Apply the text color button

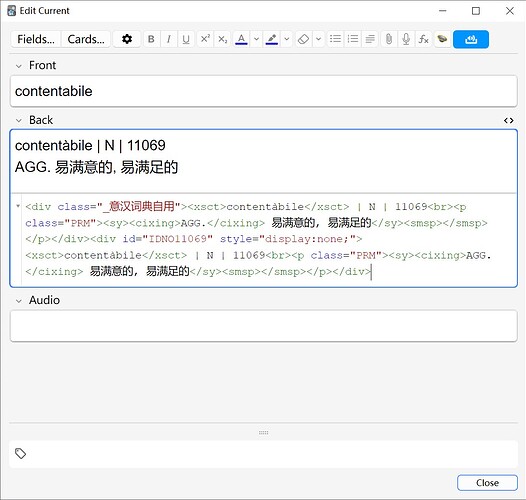click(x=241, y=39)
